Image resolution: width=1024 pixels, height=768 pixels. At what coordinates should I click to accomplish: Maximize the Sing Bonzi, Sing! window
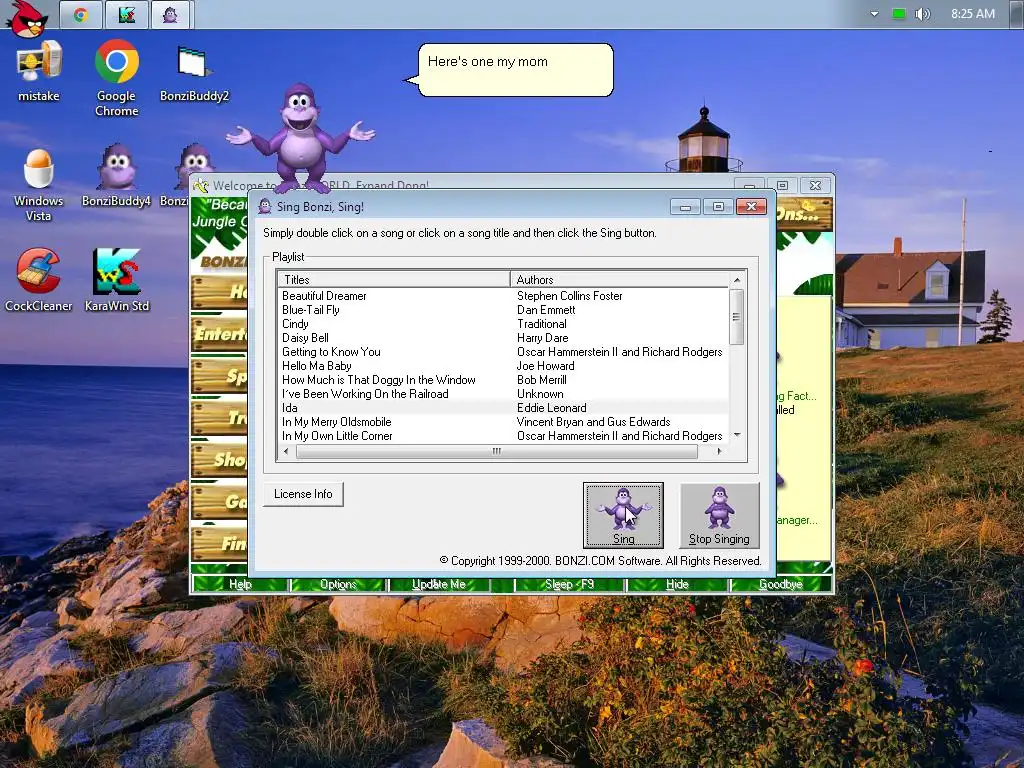tap(718, 206)
